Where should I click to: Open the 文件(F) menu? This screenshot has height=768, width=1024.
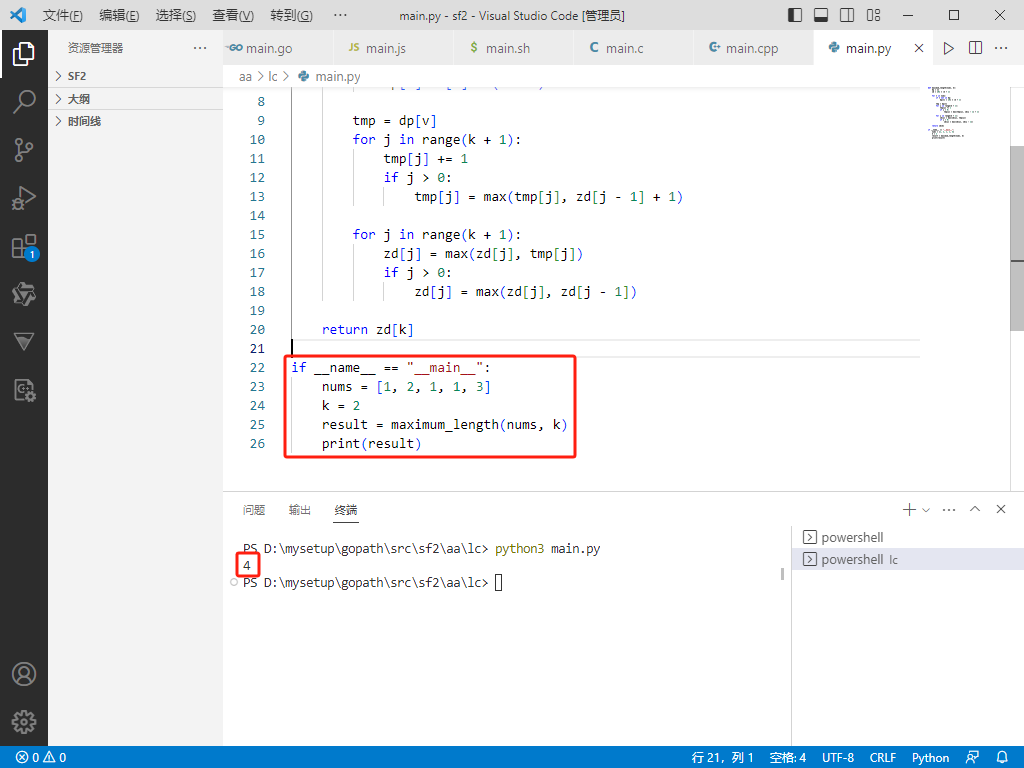[62, 15]
